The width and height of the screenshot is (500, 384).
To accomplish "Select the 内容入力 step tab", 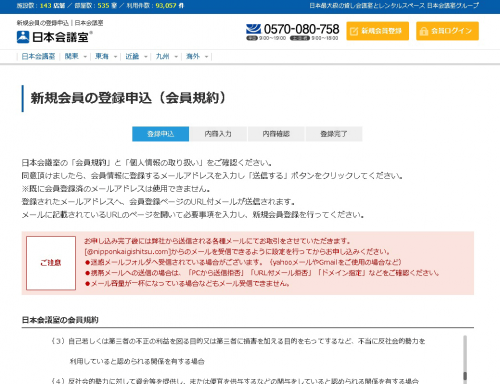I will click(x=218, y=134).
